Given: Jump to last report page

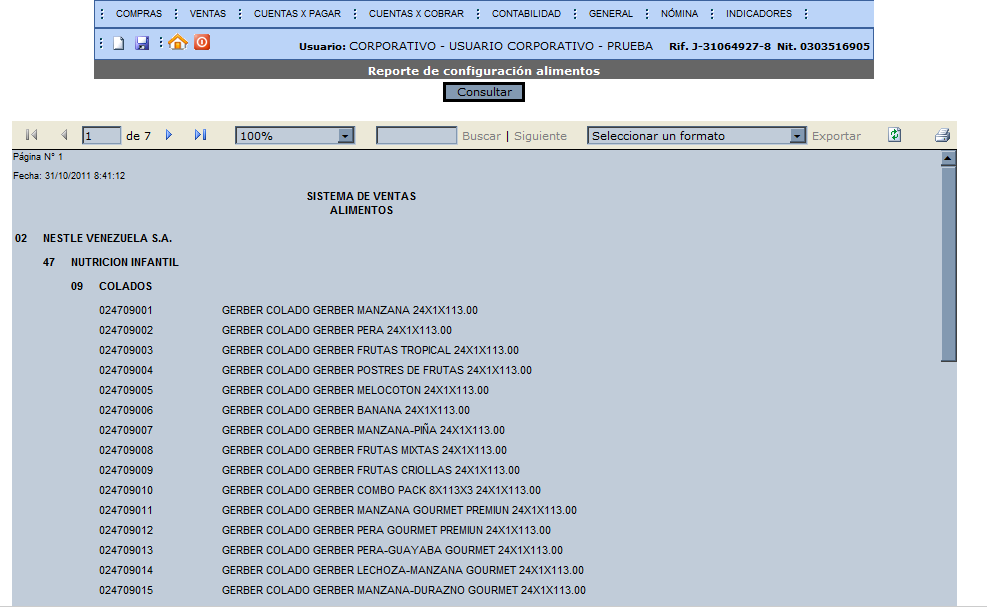Looking at the screenshot, I should pos(200,135).
